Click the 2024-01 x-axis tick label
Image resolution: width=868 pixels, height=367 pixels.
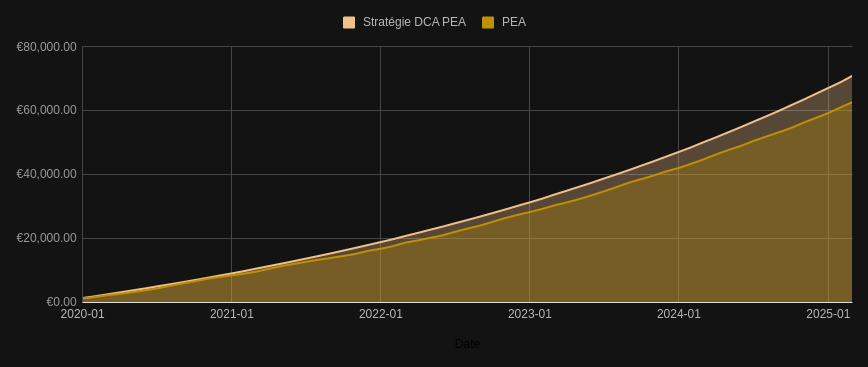(679, 314)
